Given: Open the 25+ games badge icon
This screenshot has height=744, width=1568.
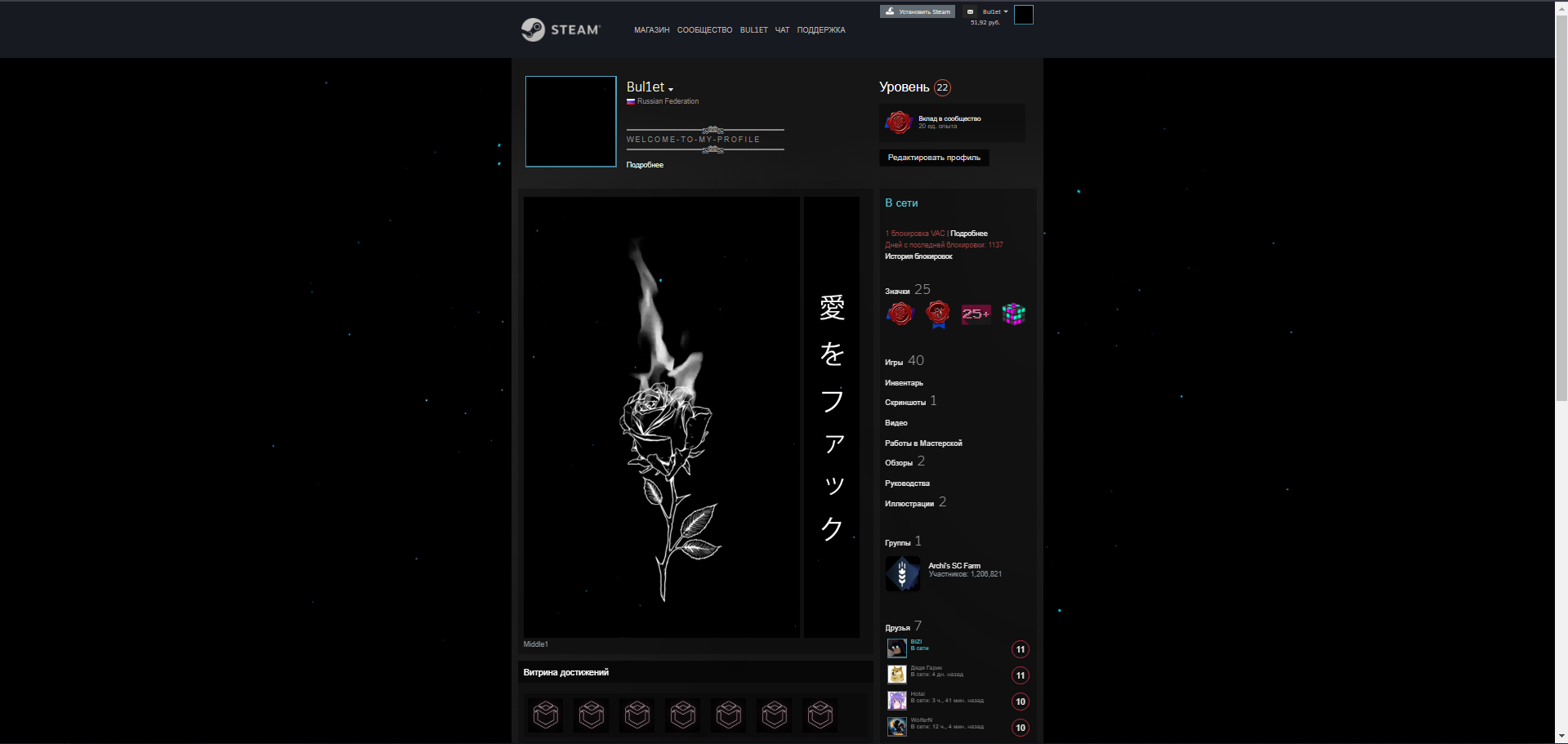Looking at the screenshot, I should [x=976, y=314].
